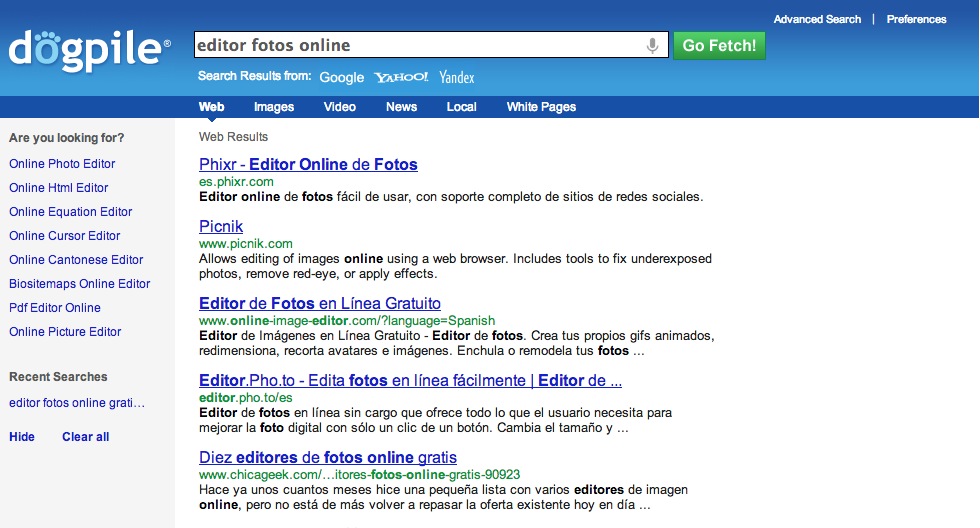
Task: Select the Online Photo Editor suggestion
Action: [62, 164]
